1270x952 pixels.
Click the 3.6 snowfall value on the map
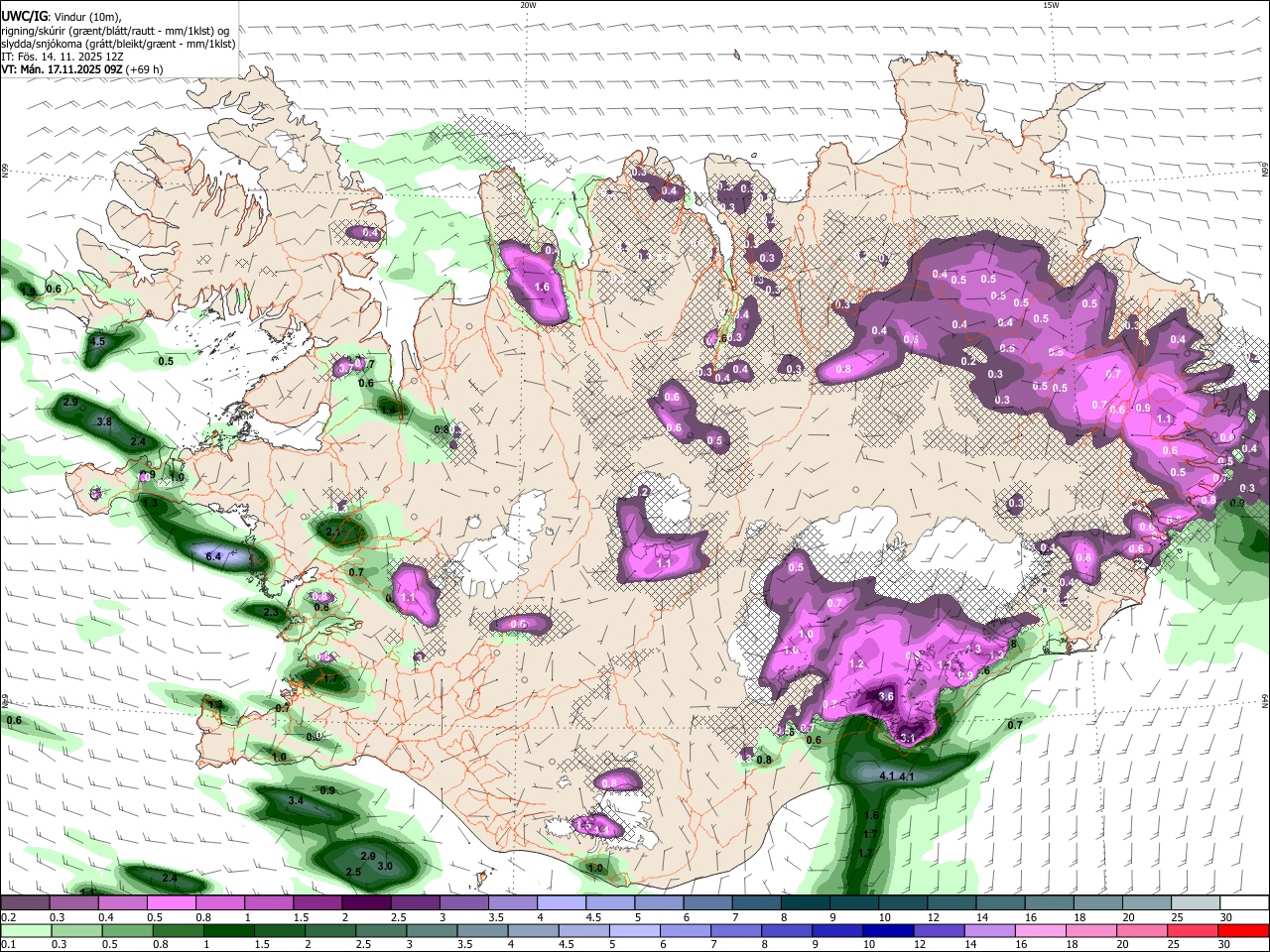coord(887,697)
